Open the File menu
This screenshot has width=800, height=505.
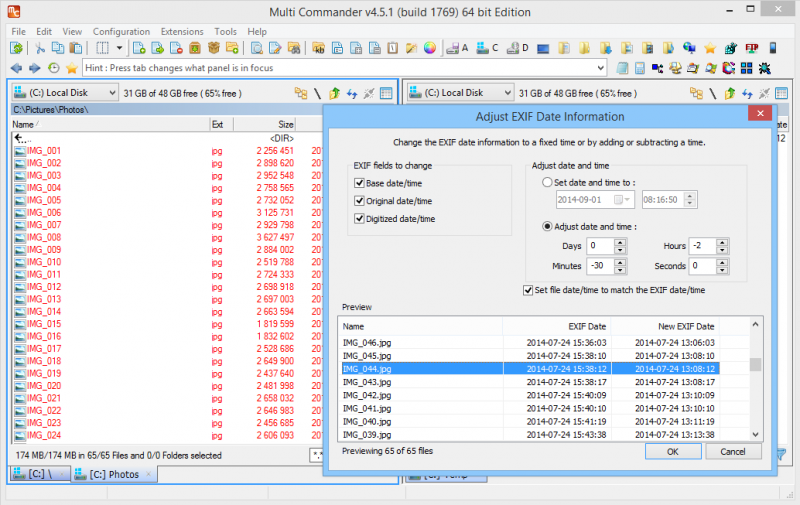18,32
